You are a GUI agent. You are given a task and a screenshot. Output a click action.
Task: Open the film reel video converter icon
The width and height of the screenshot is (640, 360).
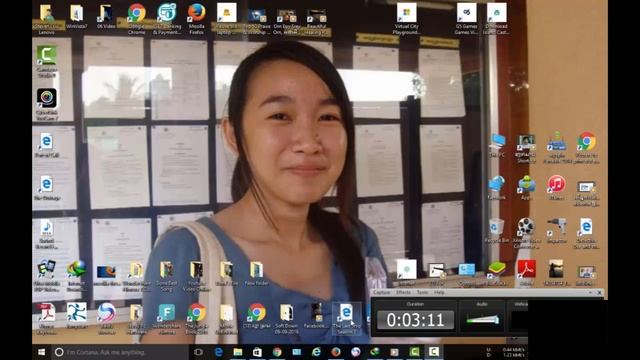(526, 233)
